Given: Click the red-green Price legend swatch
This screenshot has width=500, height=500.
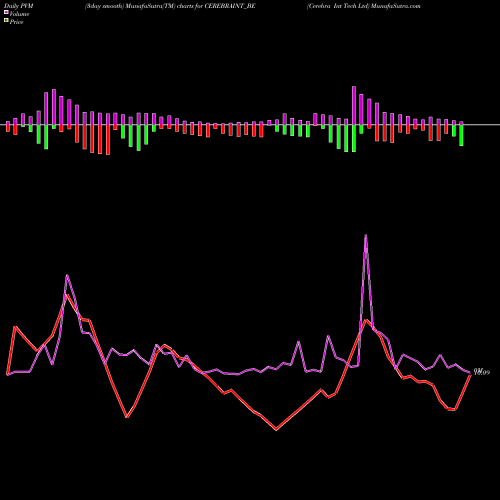Looking at the screenshot, I should pos(6,21).
